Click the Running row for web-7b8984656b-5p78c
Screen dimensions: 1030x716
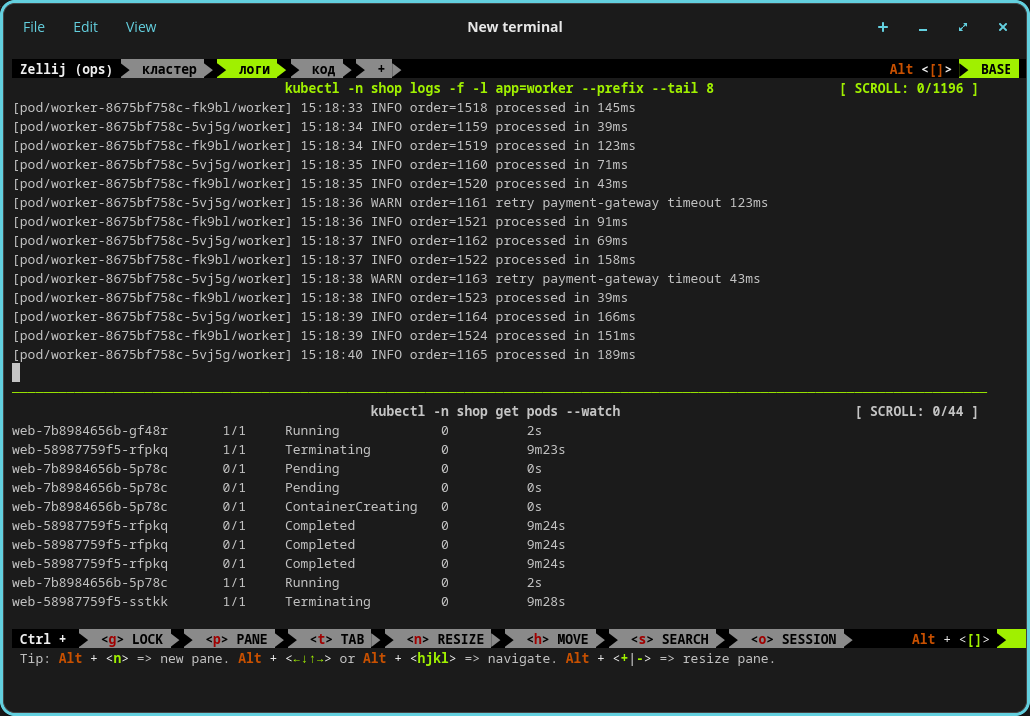277,583
